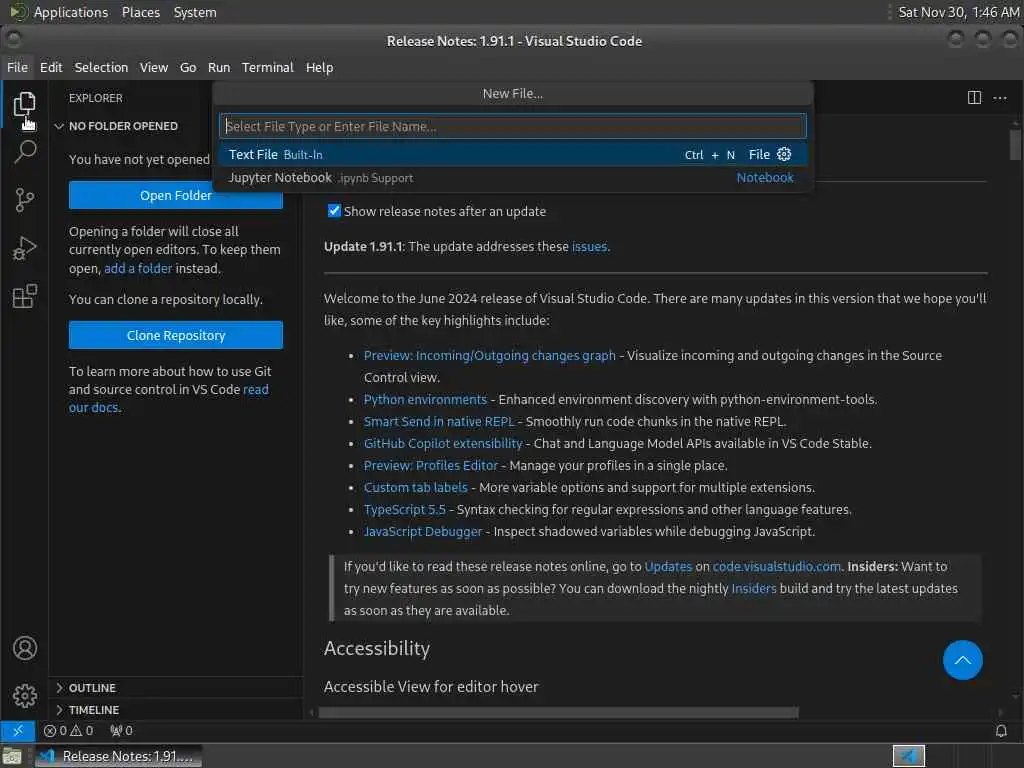Open the Source Control view icon
This screenshot has width=1024, height=768.
(x=24, y=200)
